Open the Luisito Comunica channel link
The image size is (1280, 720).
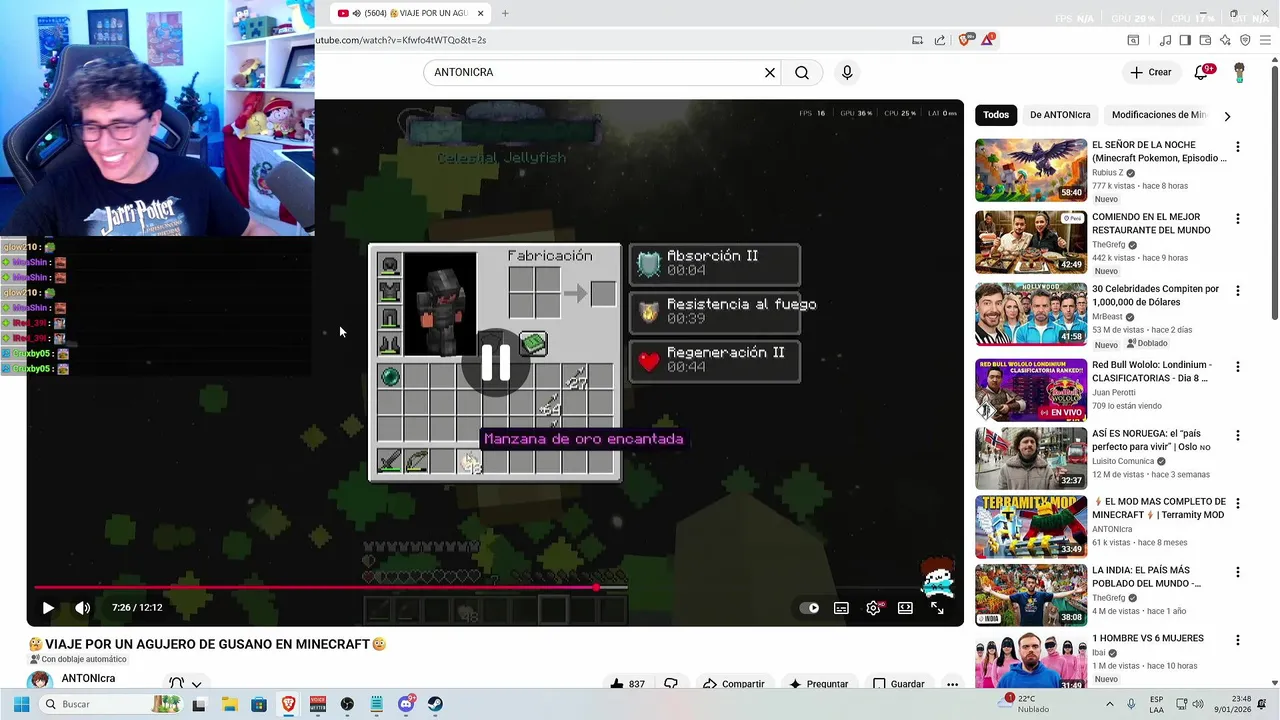pos(1123,461)
